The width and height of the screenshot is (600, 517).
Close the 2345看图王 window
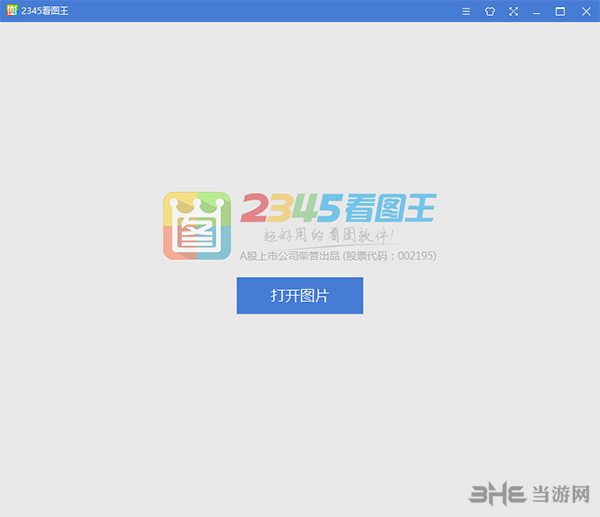pos(586,11)
